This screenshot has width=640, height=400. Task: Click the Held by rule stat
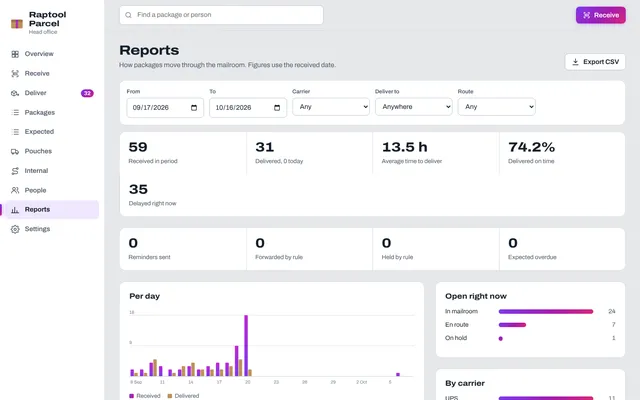point(436,249)
